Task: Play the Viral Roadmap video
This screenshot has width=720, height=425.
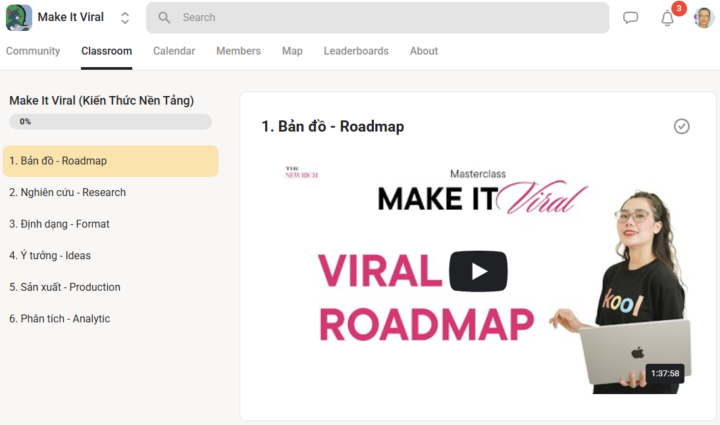Action: point(478,271)
